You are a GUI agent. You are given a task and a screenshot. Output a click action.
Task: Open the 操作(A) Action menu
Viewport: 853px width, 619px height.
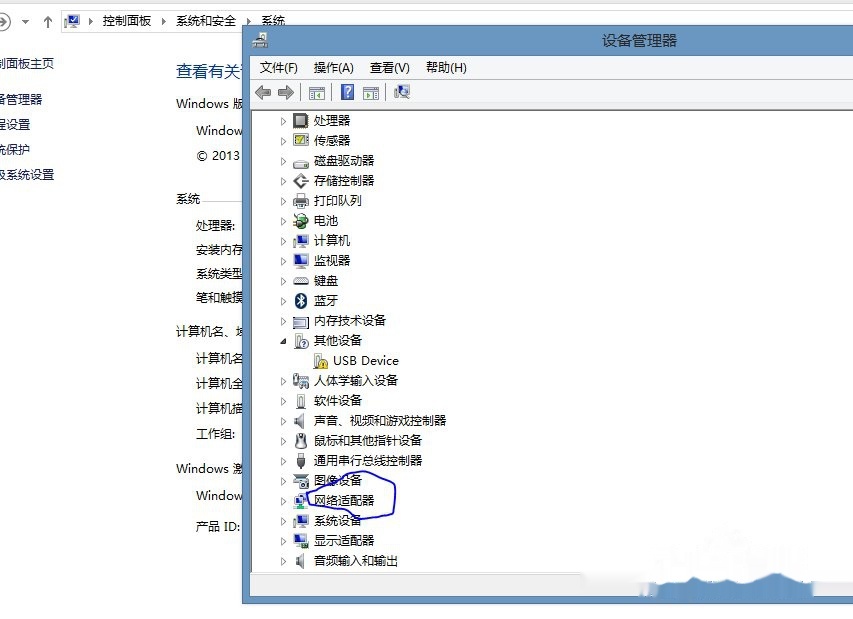coord(333,68)
